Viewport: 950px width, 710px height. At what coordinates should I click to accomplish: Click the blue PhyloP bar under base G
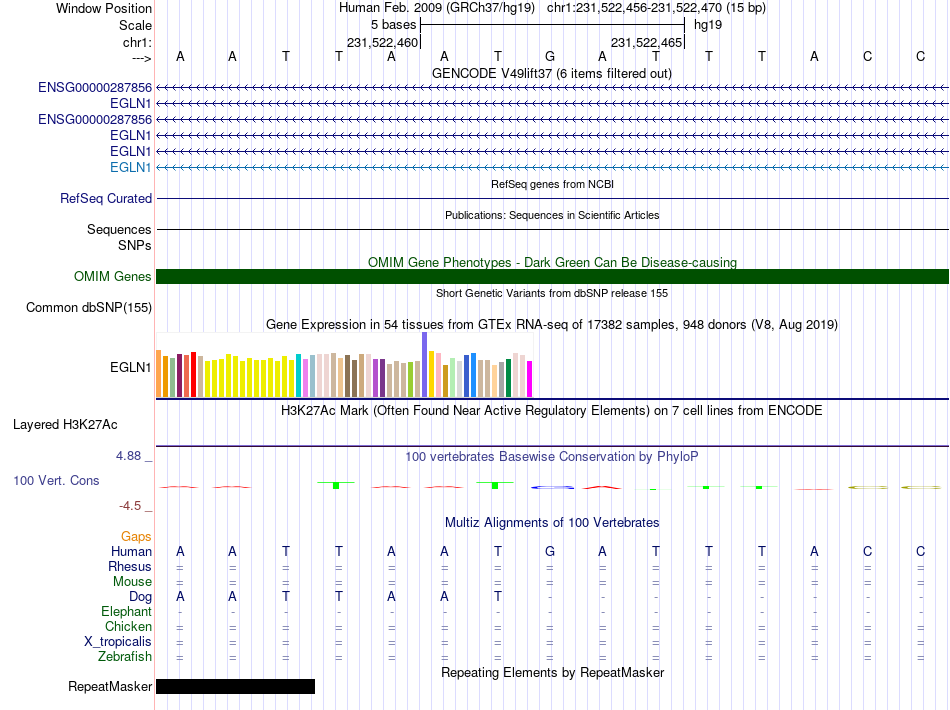552,487
